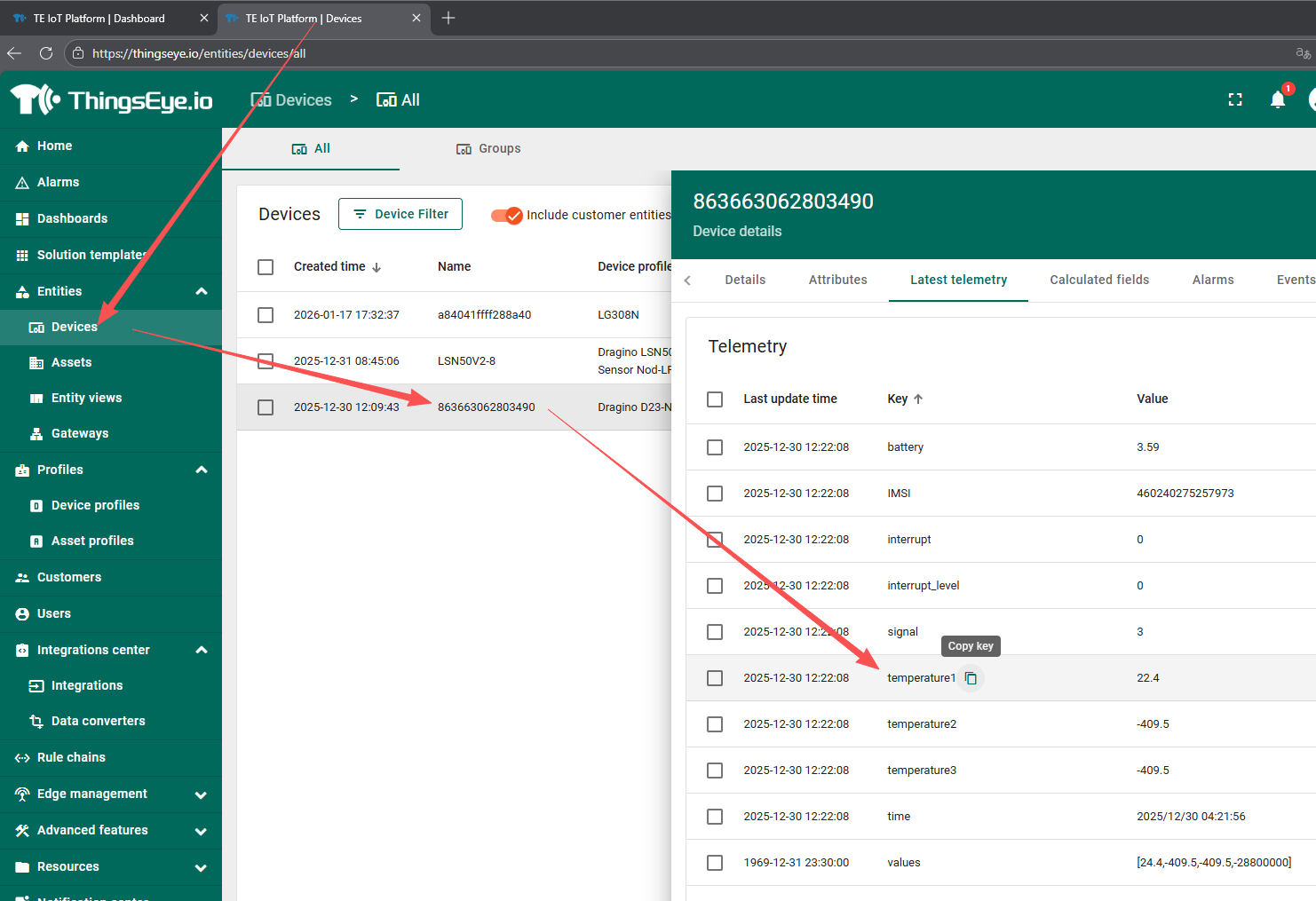Open Rule chains in sidebar
The image size is (1316, 901).
(71, 757)
